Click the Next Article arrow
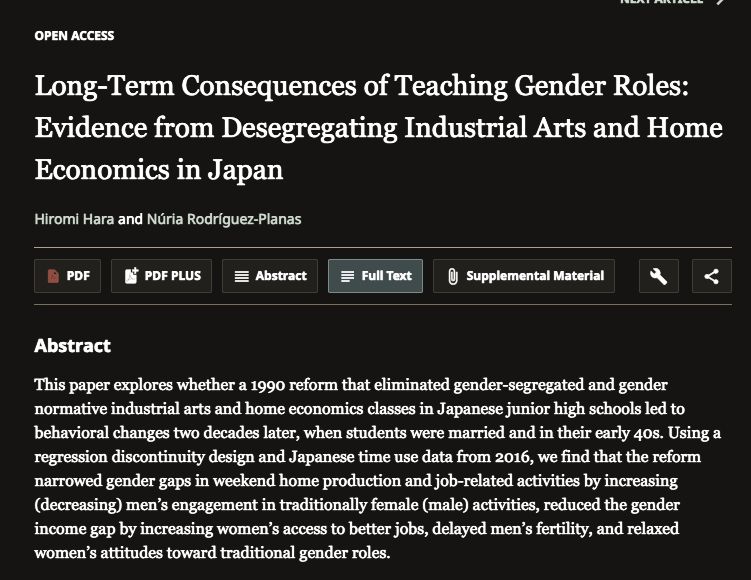Image resolution: width=751 pixels, height=580 pixels. (720, 1)
